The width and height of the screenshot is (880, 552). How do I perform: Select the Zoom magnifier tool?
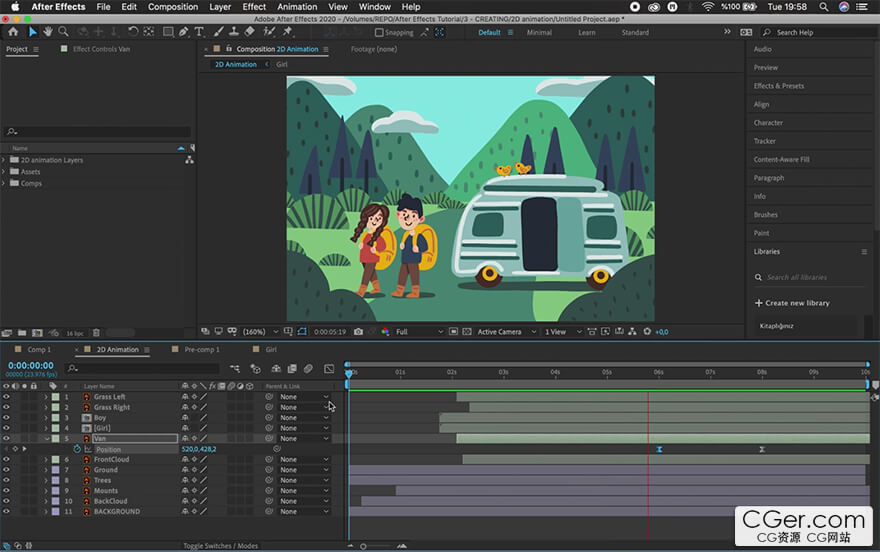[64, 32]
